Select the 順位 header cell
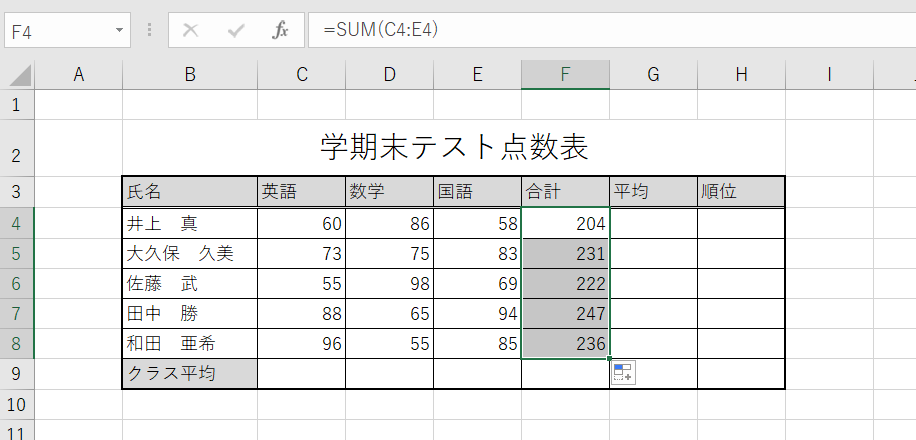Screen dimensions: 916x440 pyautogui.click(x=741, y=191)
